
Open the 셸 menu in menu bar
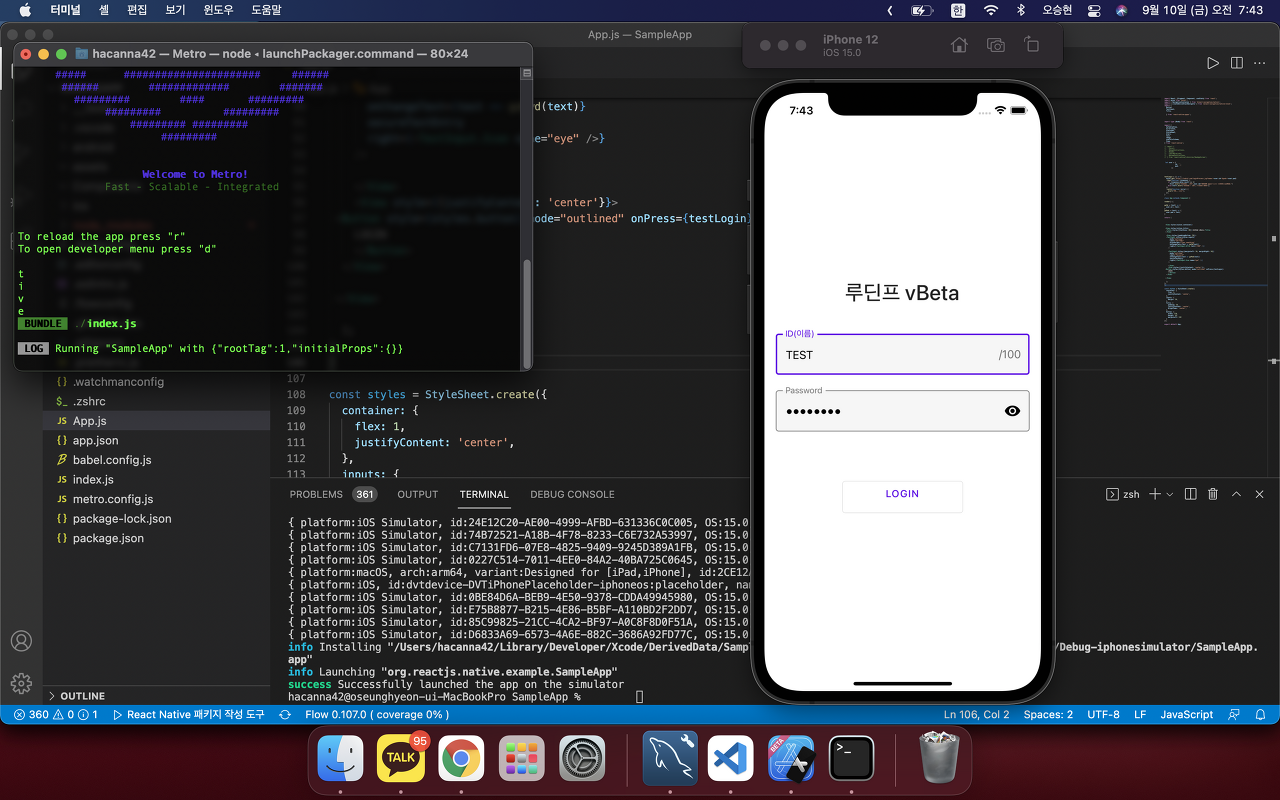[x=104, y=10]
